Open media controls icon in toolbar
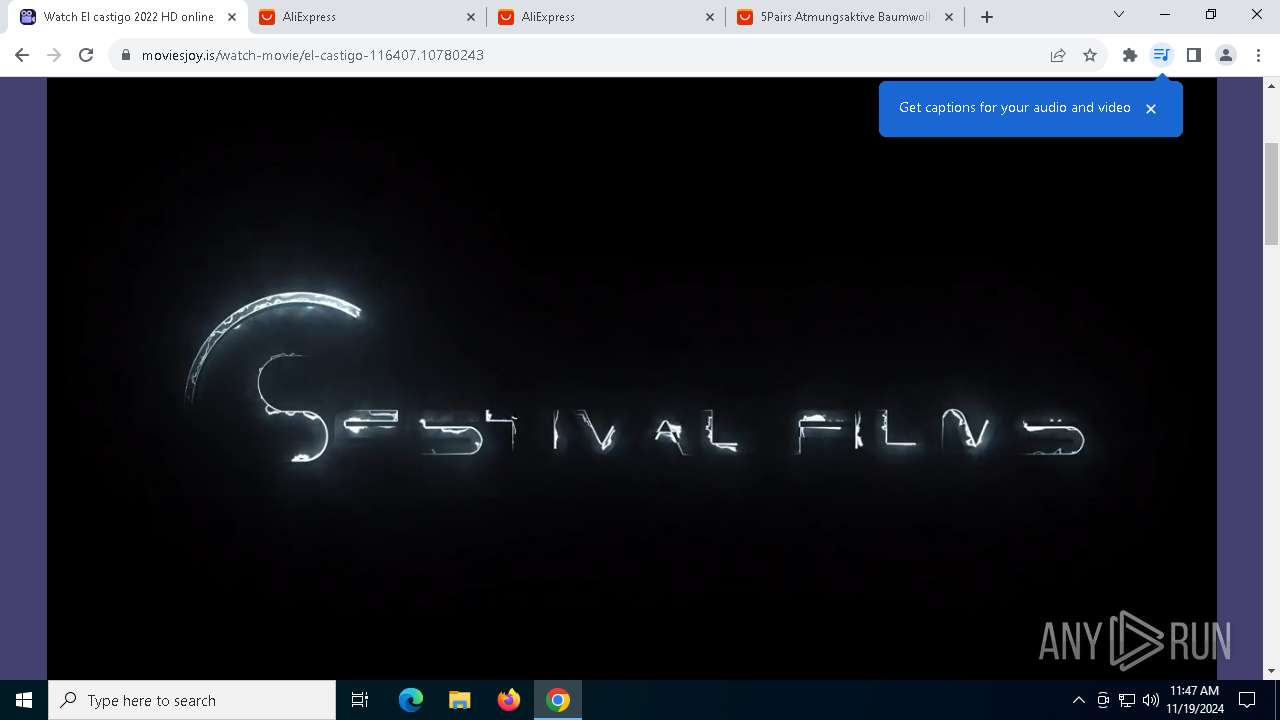Image resolution: width=1280 pixels, height=720 pixels. pyautogui.click(x=1161, y=55)
